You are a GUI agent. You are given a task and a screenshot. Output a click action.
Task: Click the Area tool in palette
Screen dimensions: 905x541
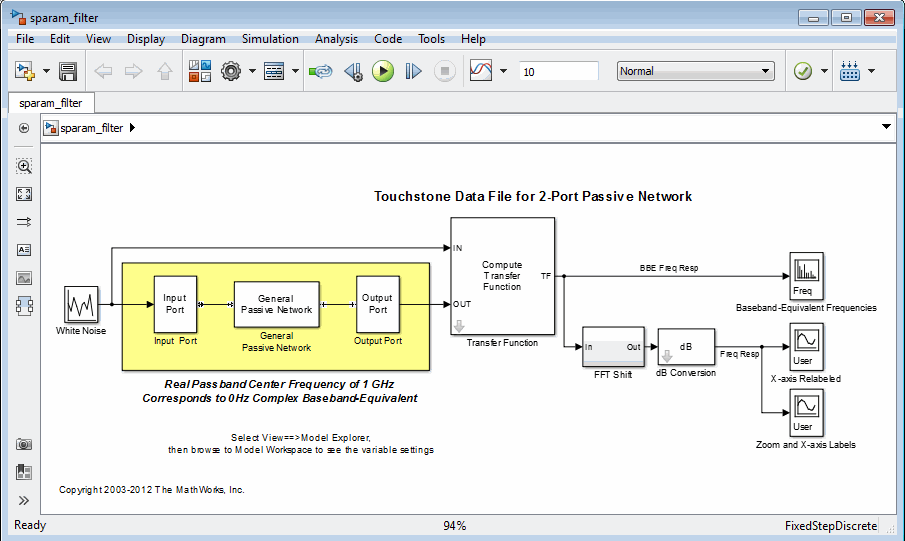(24, 306)
